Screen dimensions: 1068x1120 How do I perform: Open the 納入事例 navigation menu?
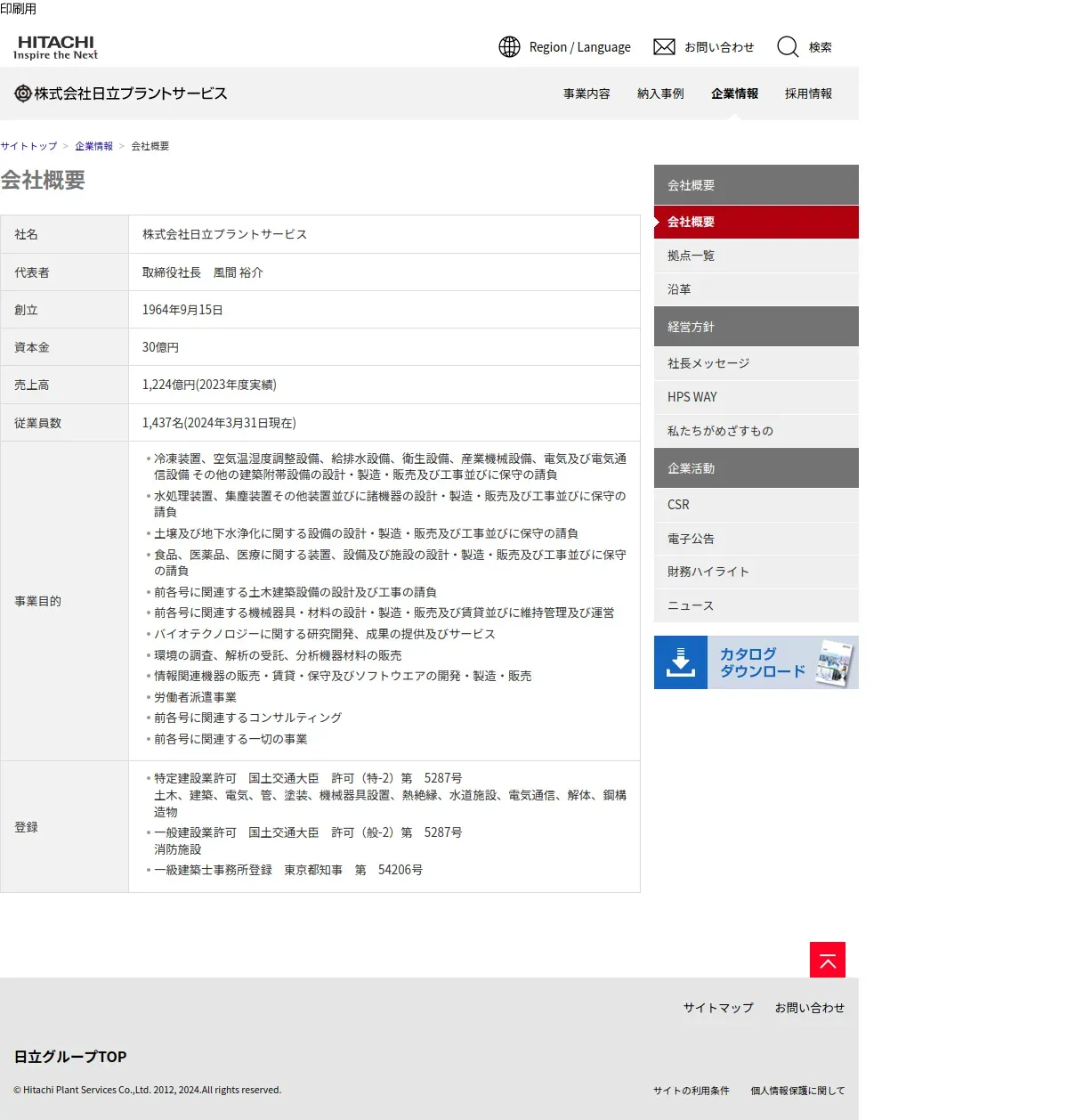pyautogui.click(x=660, y=93)
